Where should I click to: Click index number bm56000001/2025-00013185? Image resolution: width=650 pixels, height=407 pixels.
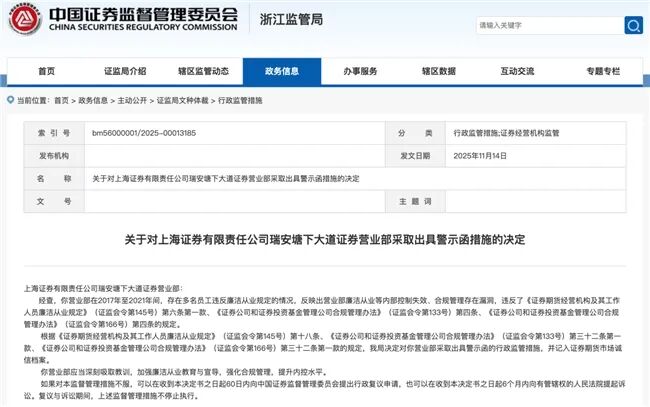(x=144, y=133)
